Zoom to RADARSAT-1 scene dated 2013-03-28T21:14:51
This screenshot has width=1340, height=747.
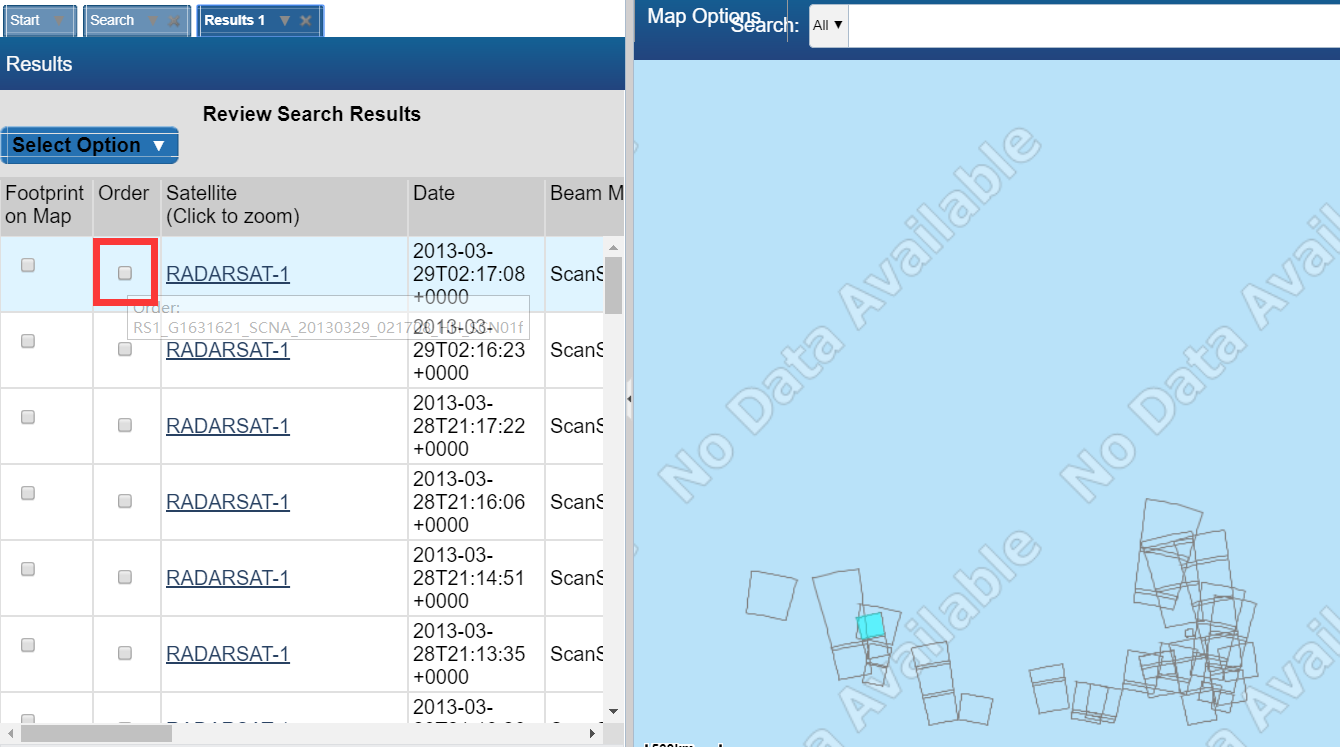click(228, 578)
